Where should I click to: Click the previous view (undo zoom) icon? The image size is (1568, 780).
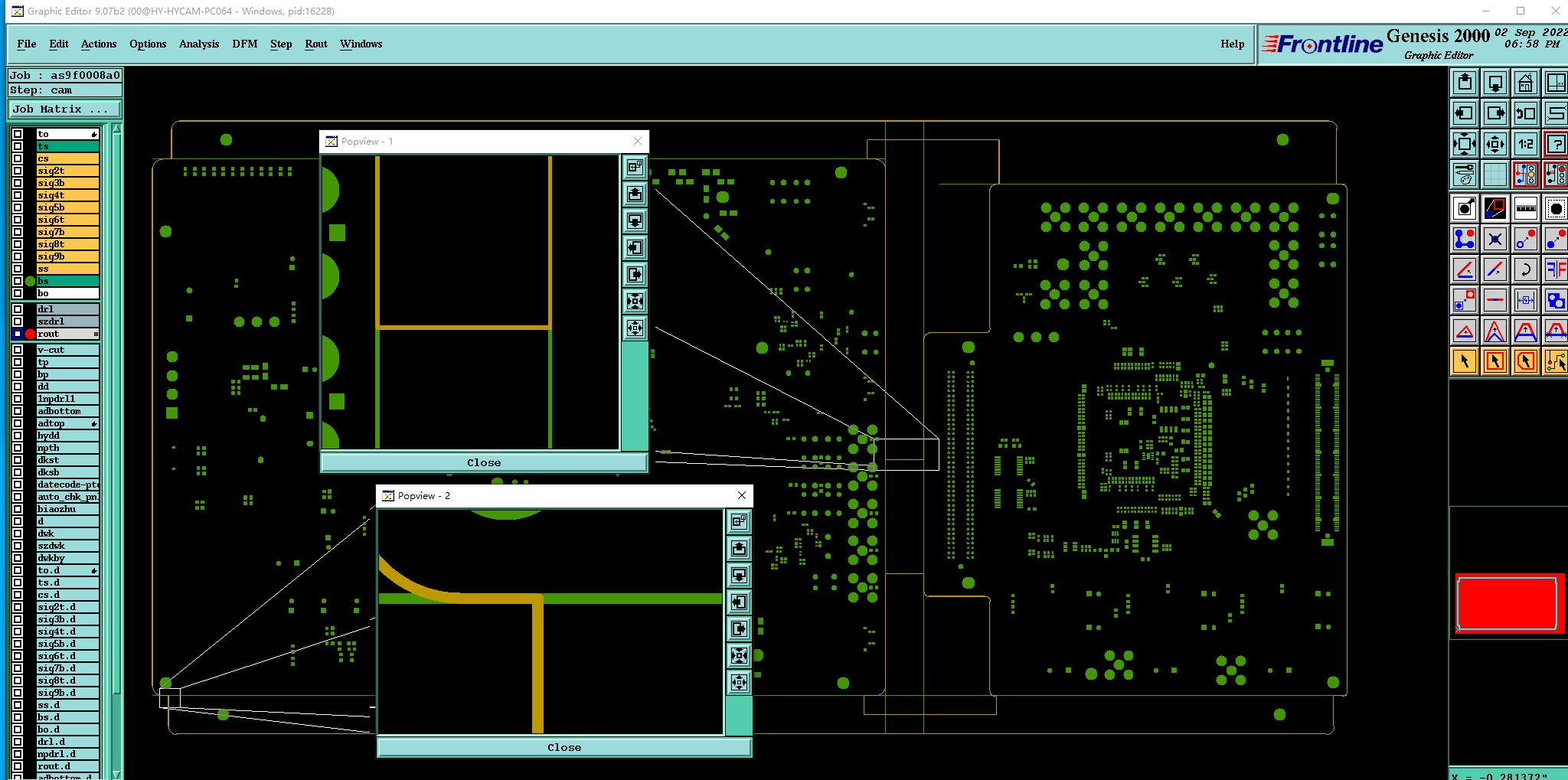coord(1525,113)
